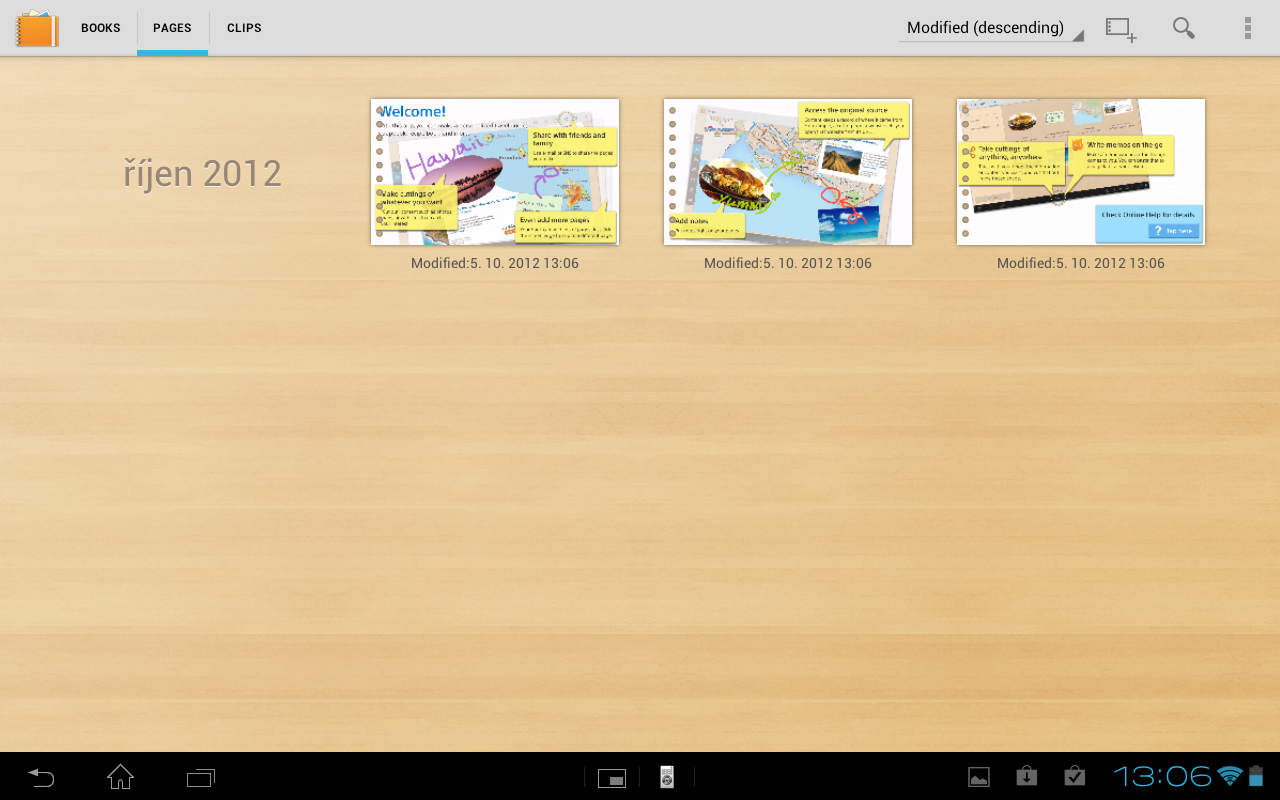This screenshot has height=800, width=1280.
Task: Open the overflow options menu
Action: click(x=1247, y=28)
